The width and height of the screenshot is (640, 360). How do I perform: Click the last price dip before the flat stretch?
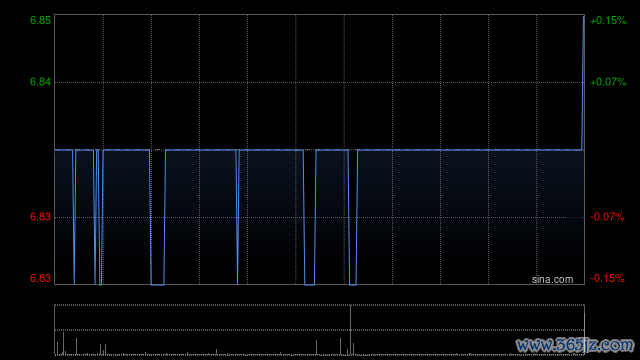353,217
